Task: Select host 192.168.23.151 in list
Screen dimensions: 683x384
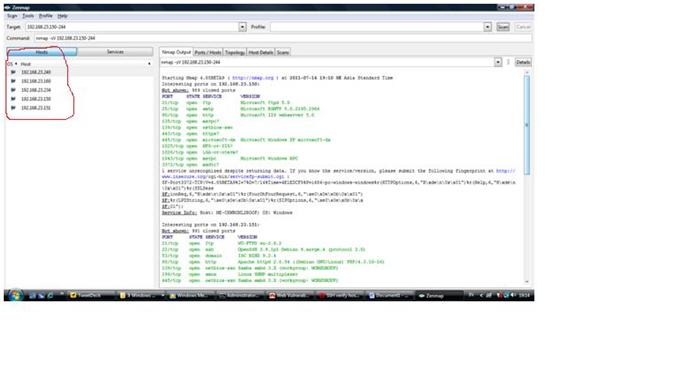Action: click(x=36, y=108)
